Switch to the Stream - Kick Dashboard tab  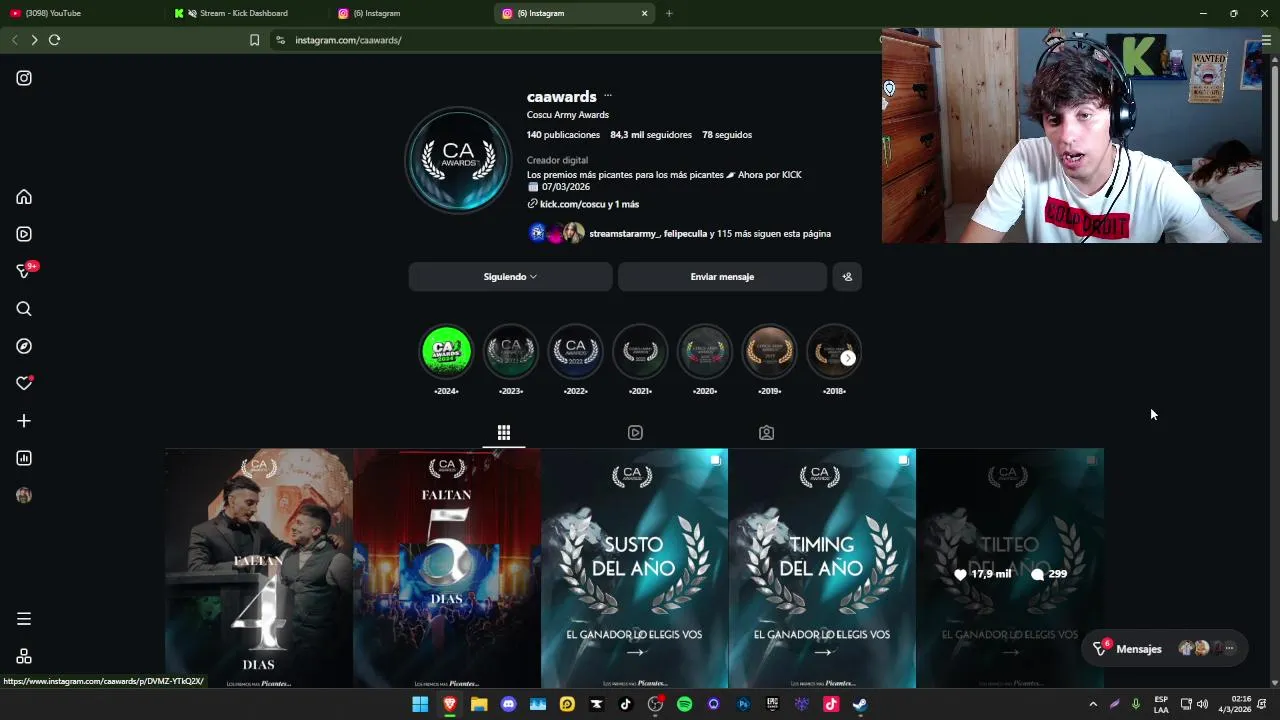245,13
